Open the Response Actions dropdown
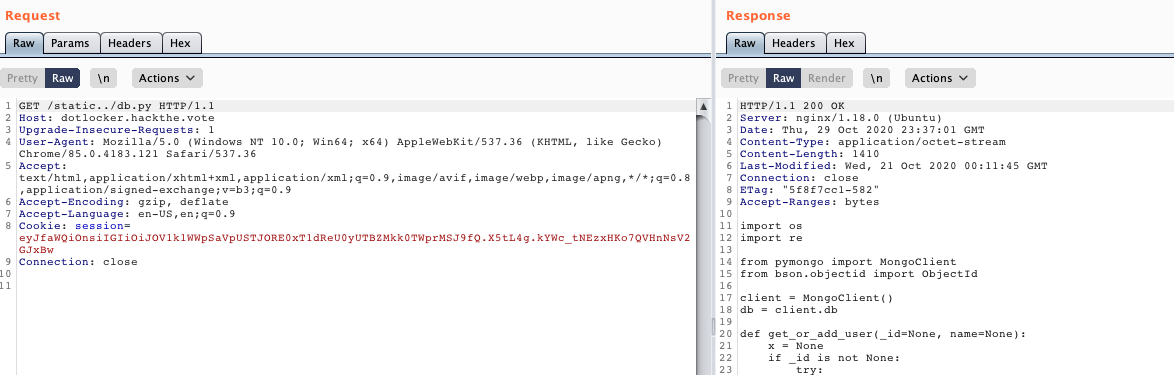 (940, 78)
